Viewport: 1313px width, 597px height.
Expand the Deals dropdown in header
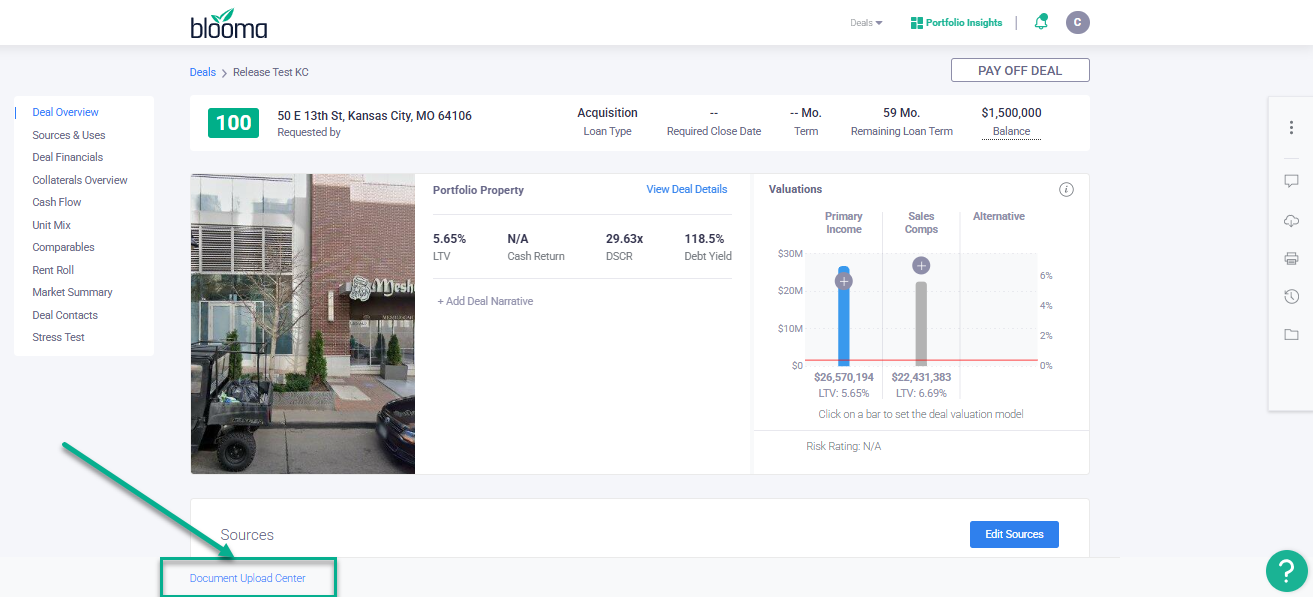(x=866, y=23)
